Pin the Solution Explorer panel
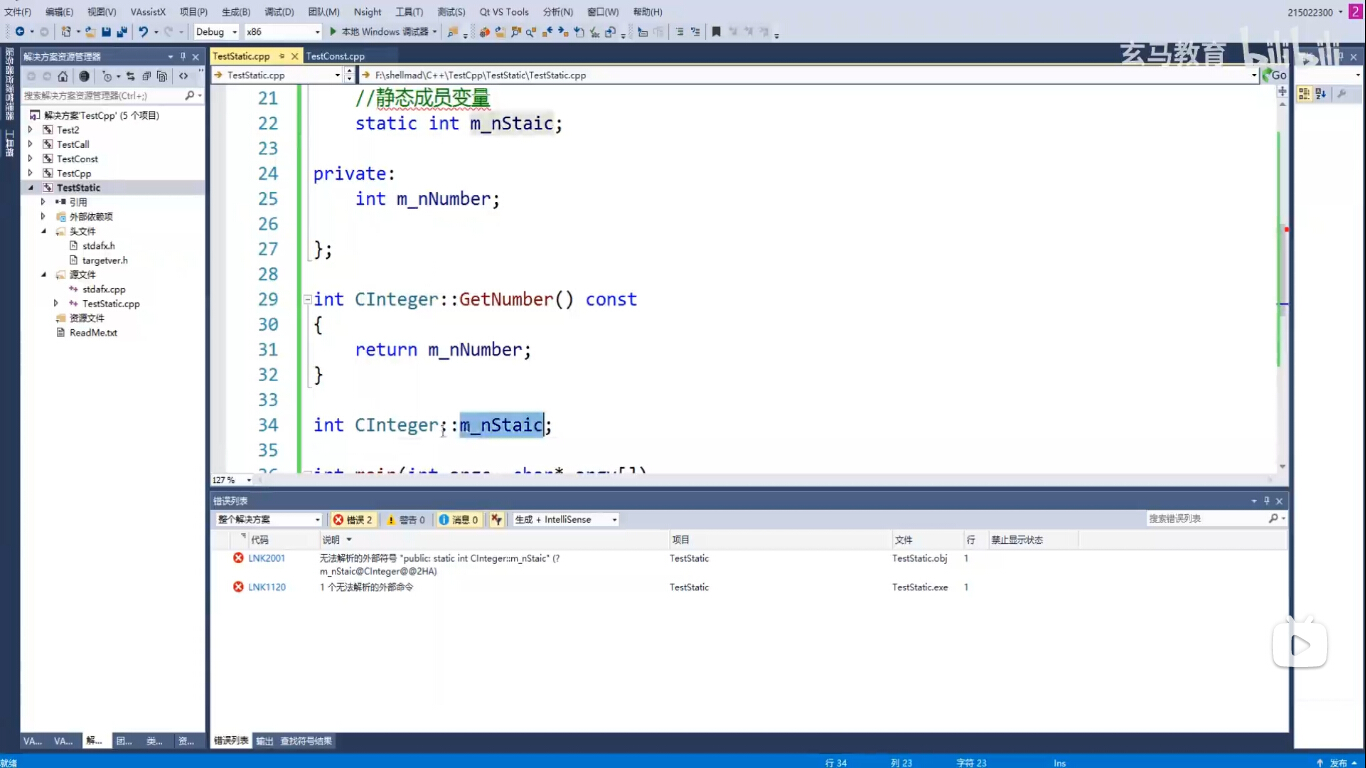Screen dimensions: 1366x768 click(183, 56)
